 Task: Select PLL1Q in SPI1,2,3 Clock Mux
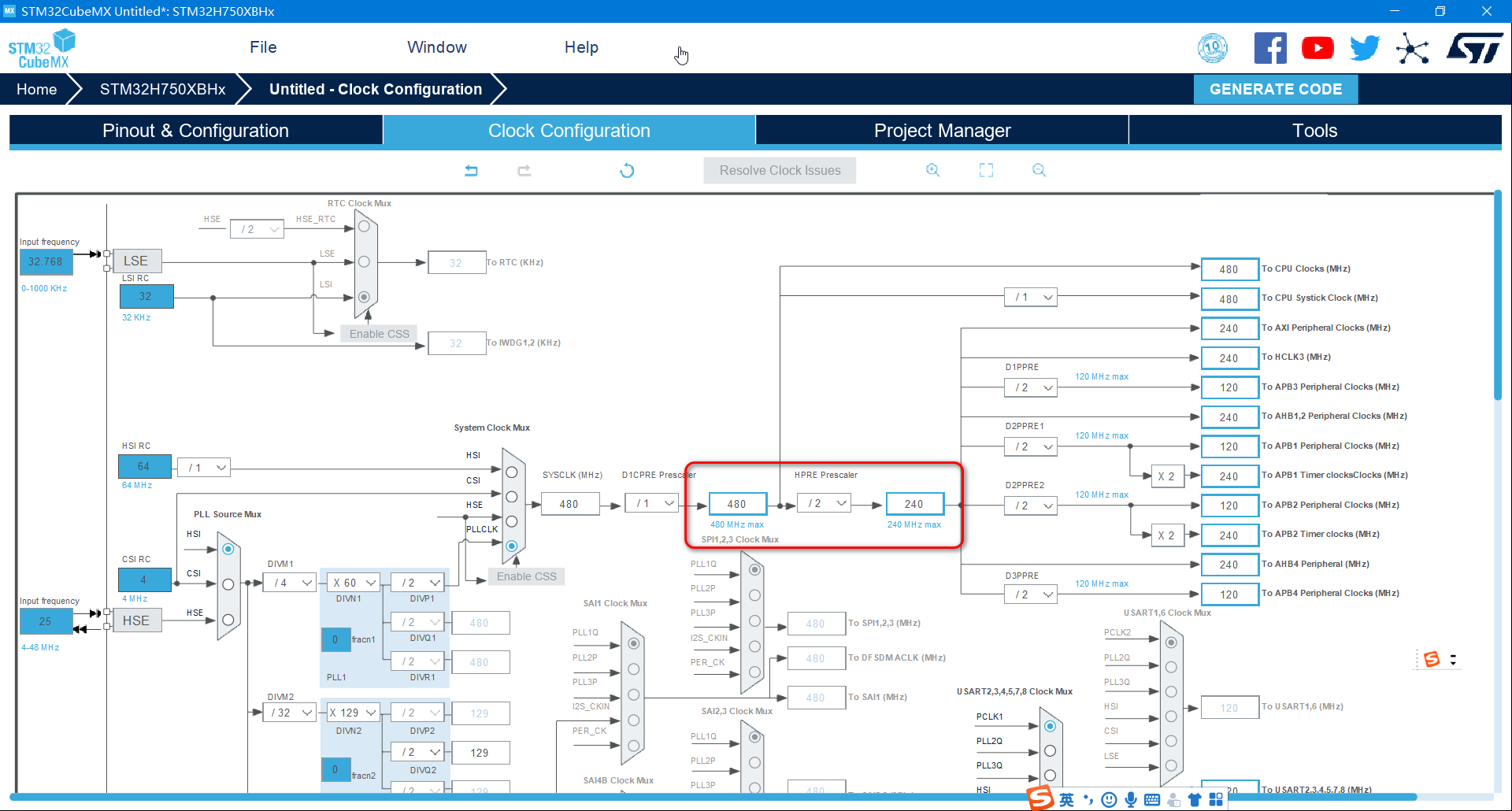[x=754, y=569]
